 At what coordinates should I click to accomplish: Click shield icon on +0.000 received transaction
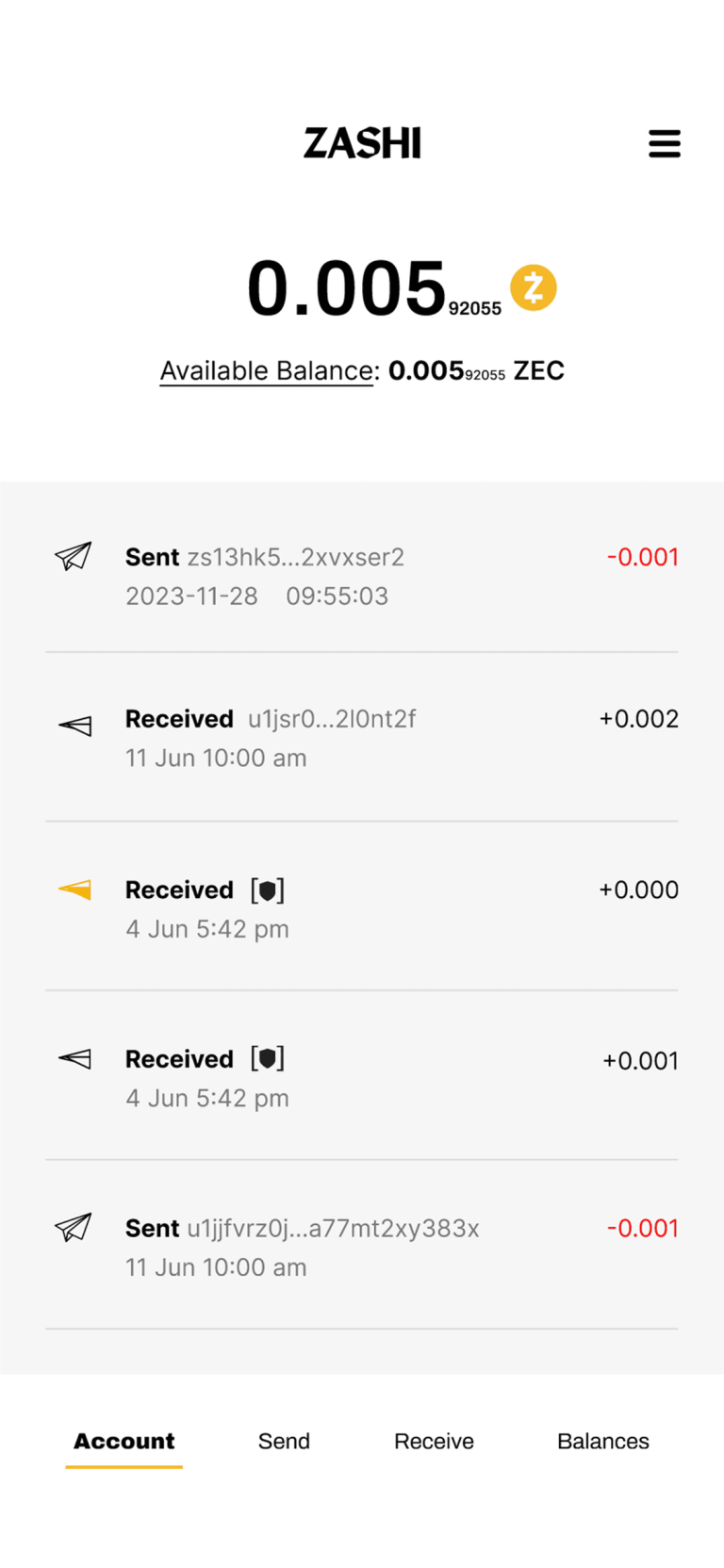pos(268,890)
